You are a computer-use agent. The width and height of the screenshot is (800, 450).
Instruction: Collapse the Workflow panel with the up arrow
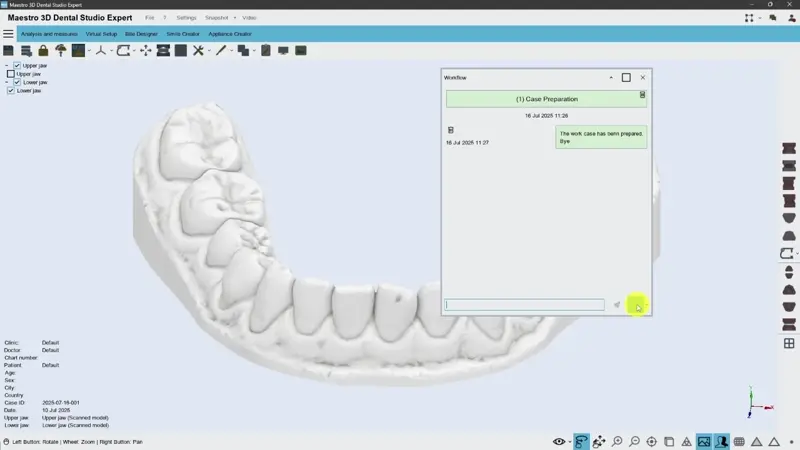611,78
